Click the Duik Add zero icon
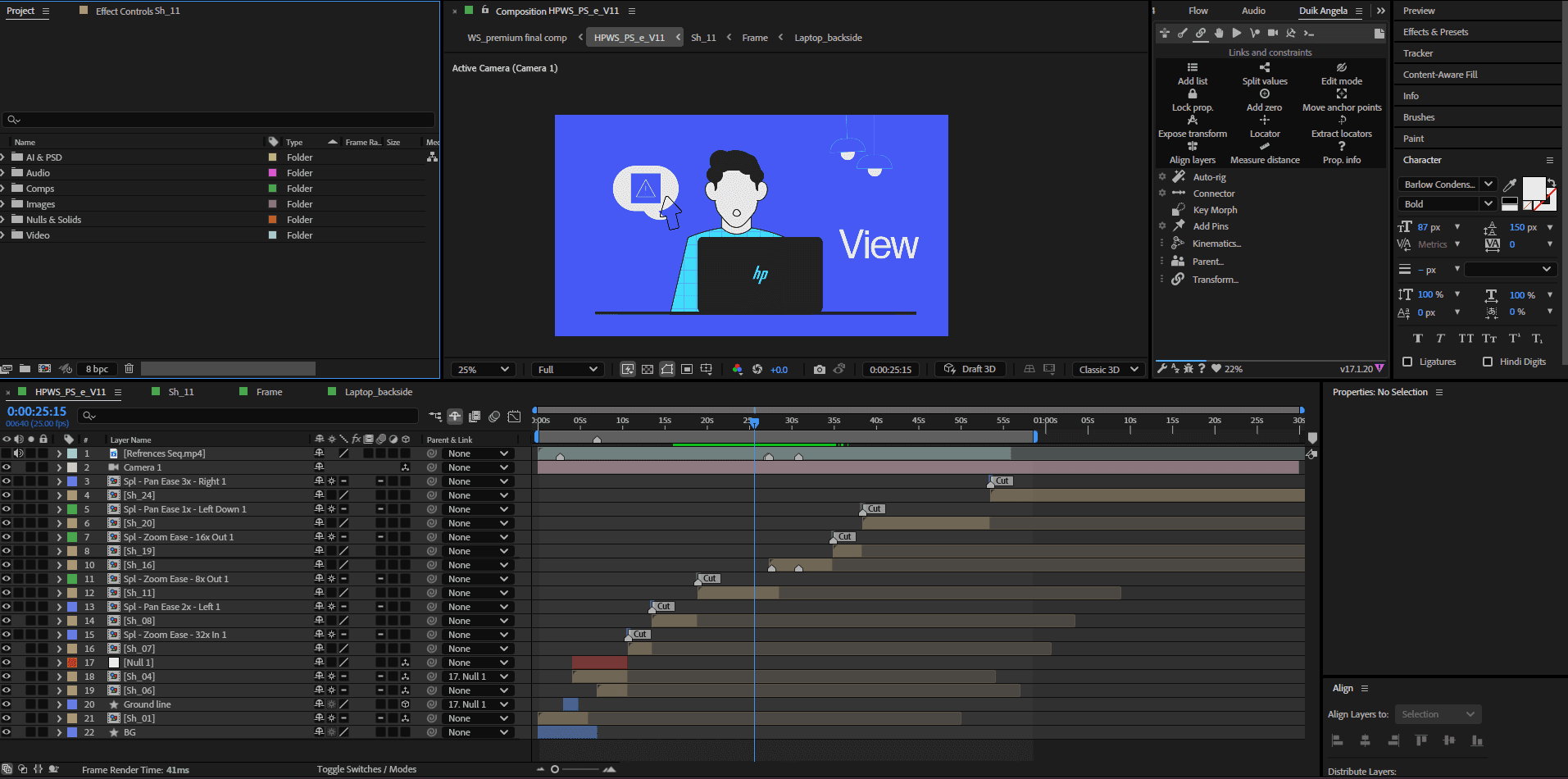The height and width of the screenshot is (779, 1568). click(1265, 93)
